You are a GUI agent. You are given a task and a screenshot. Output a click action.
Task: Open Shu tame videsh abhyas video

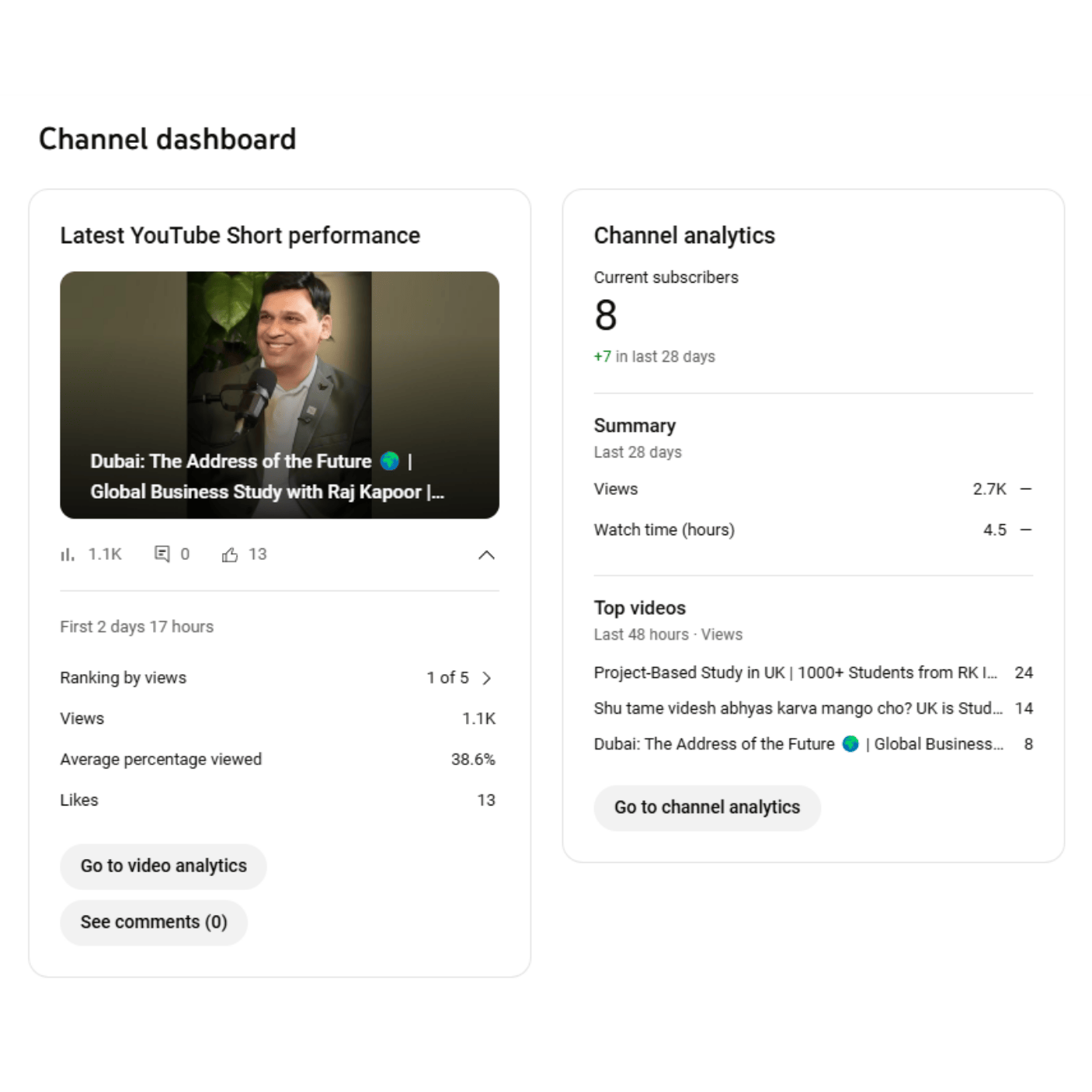click(813, 708)
